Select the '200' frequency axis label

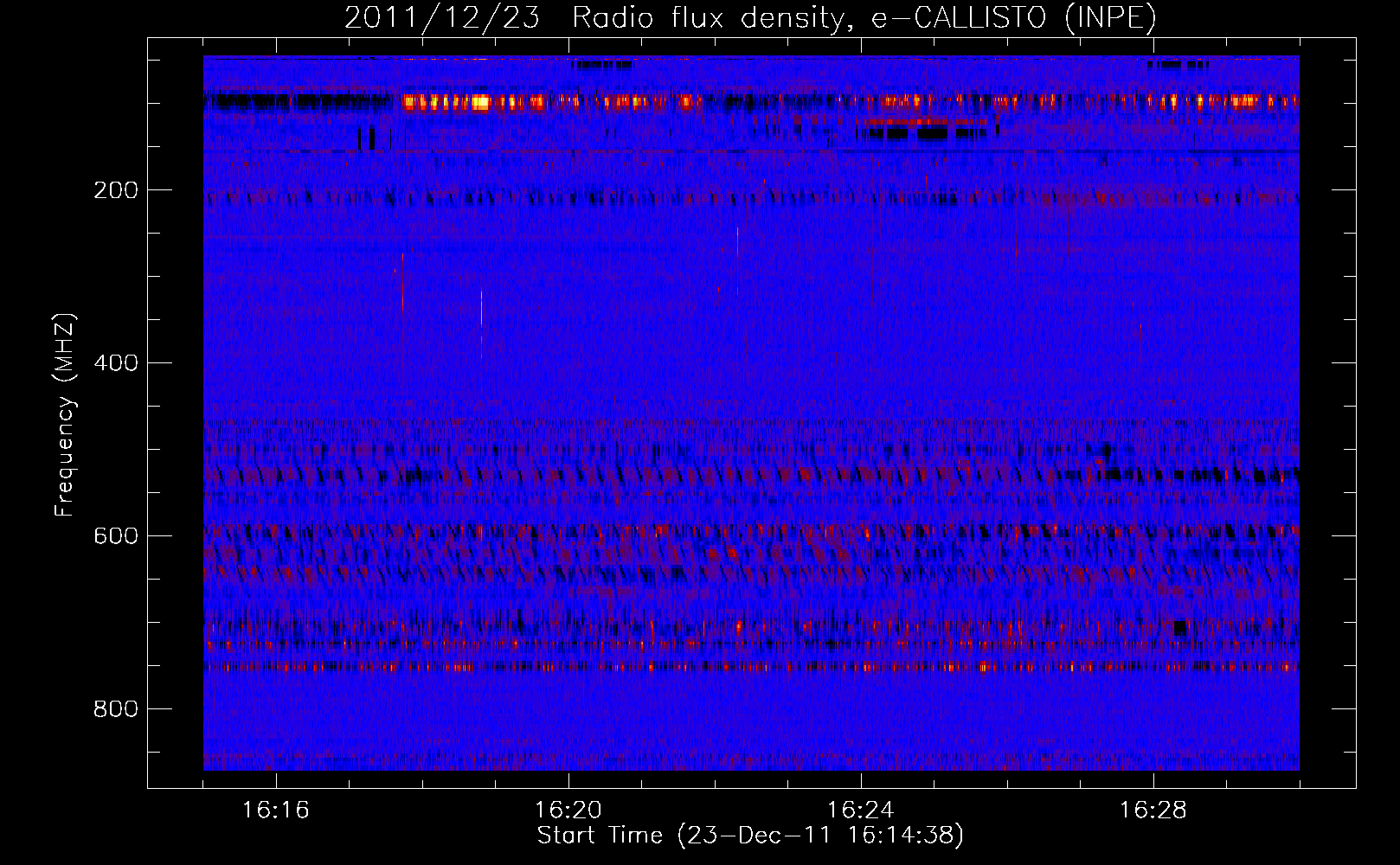coord(116,190)
